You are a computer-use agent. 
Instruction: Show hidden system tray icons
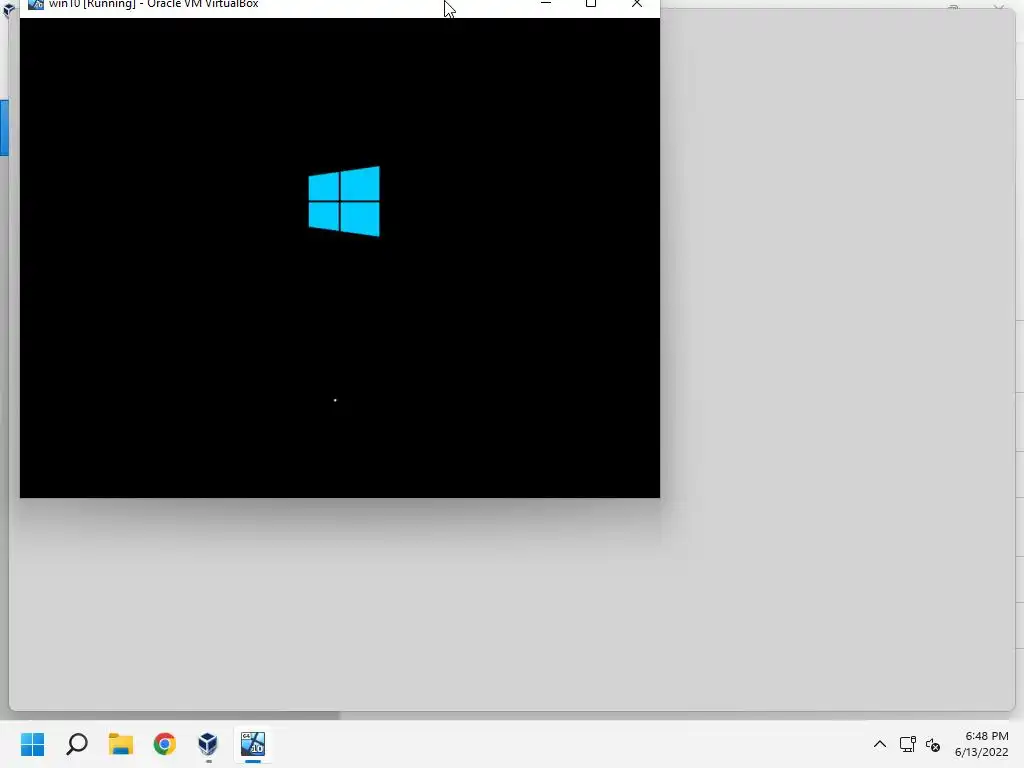880,744
